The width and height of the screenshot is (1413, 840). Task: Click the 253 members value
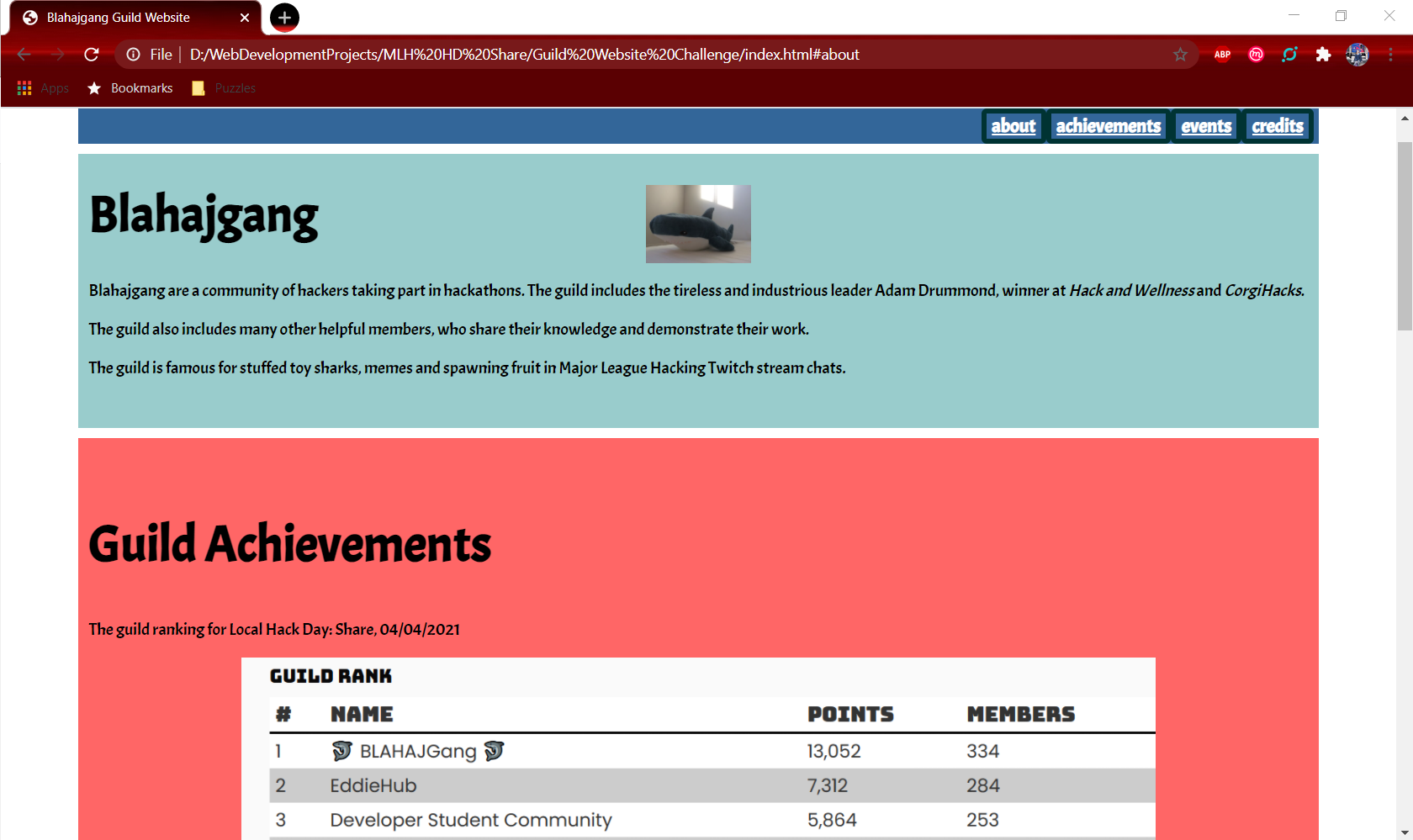982,820
